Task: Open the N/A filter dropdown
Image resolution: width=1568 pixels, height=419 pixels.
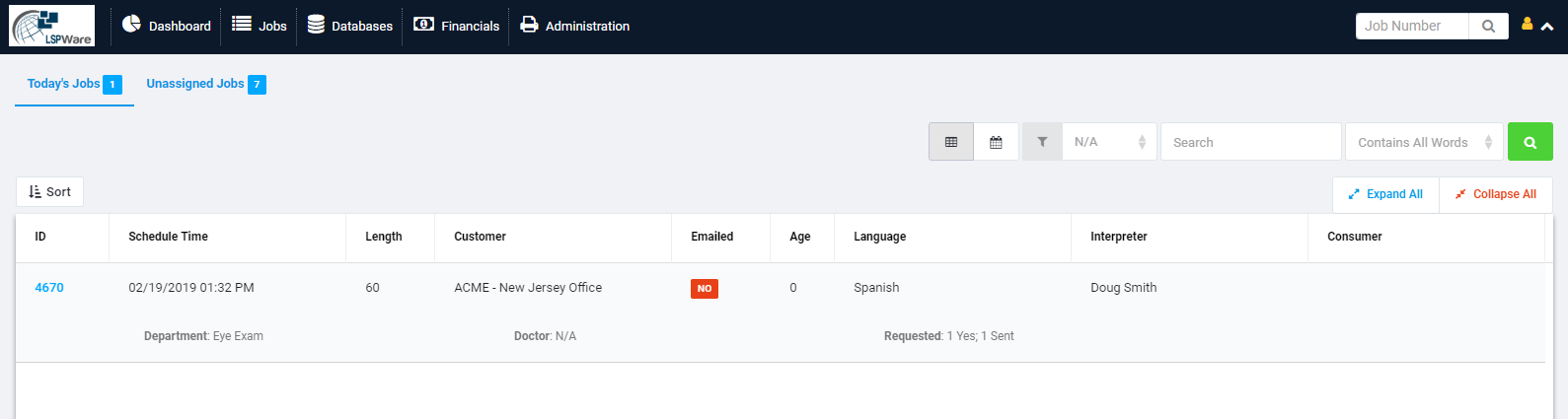Action: (x=1109, y=142)
